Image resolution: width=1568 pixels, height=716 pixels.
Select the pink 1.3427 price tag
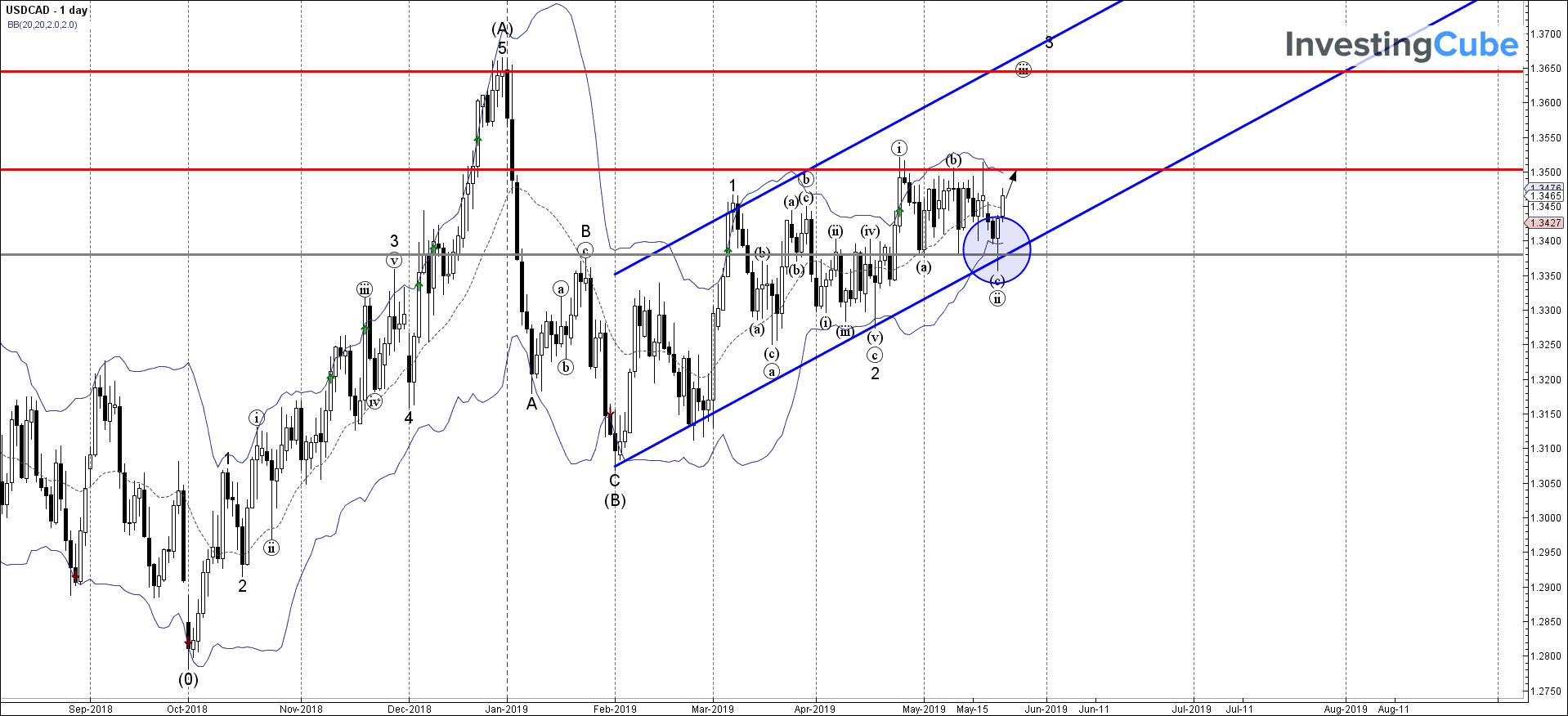(x=1545, y=223)
